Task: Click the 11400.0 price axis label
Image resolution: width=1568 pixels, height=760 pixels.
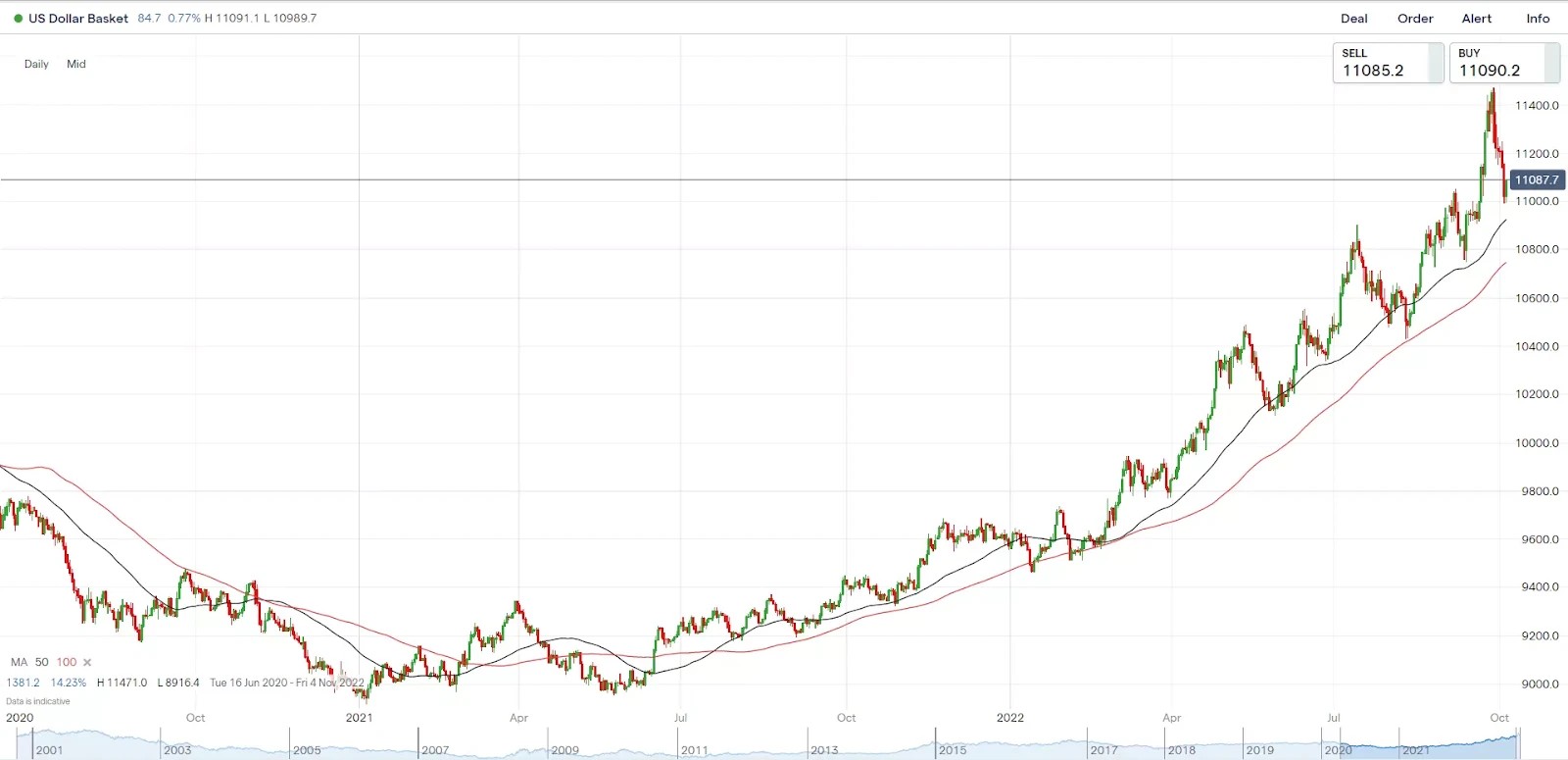Action: pos(1537,106)
